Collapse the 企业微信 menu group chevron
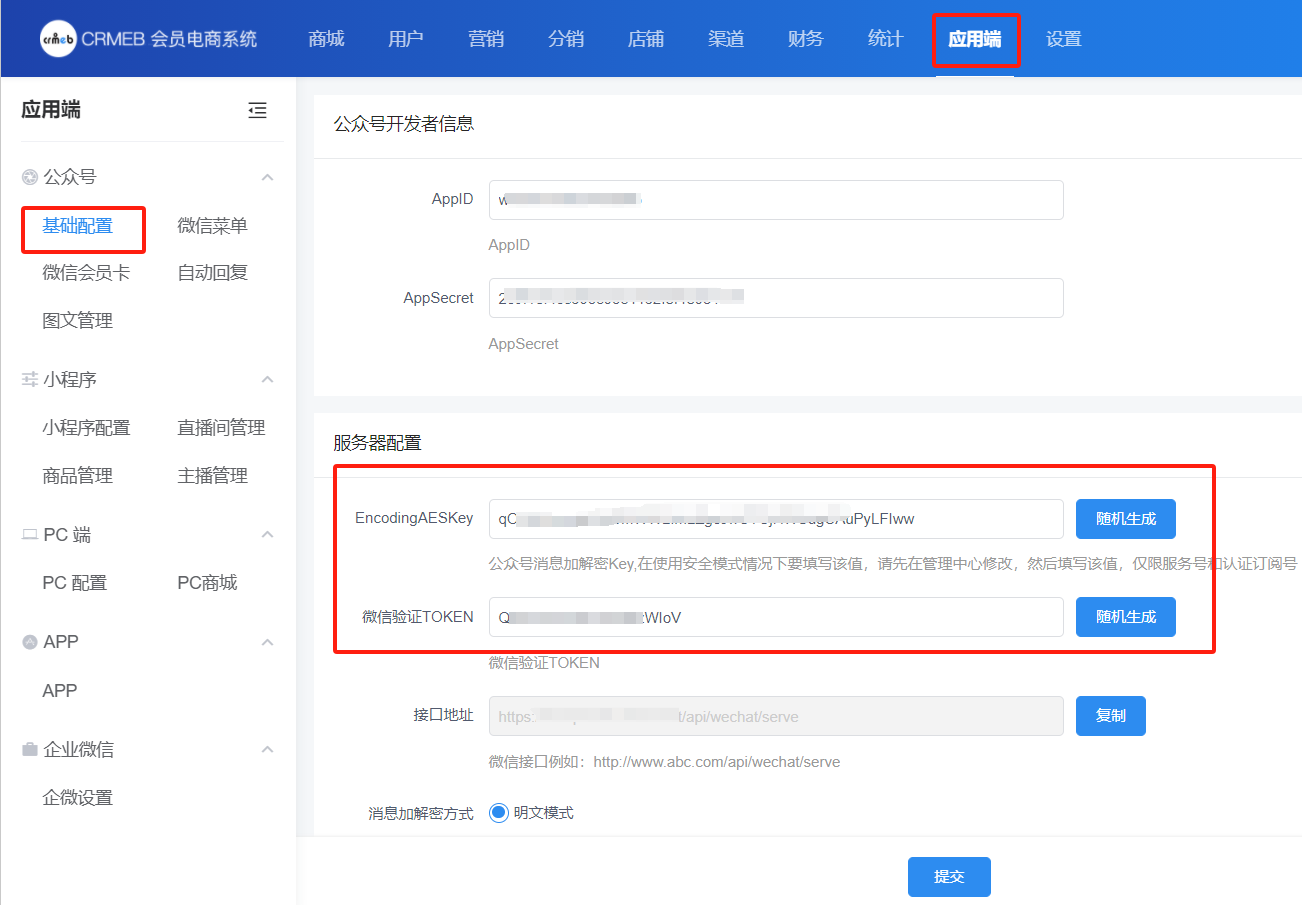This screenshot has width=1302, height=905. pyautogui.click(x=267, y=750)
